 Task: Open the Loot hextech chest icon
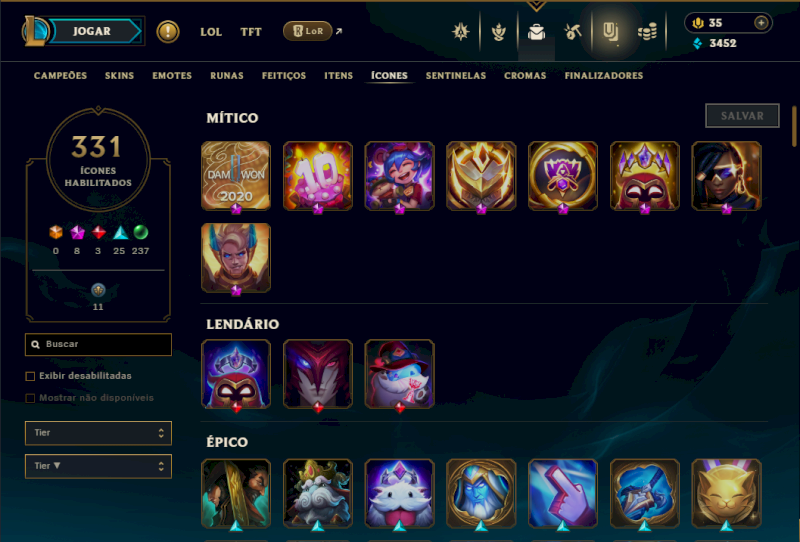536,32
